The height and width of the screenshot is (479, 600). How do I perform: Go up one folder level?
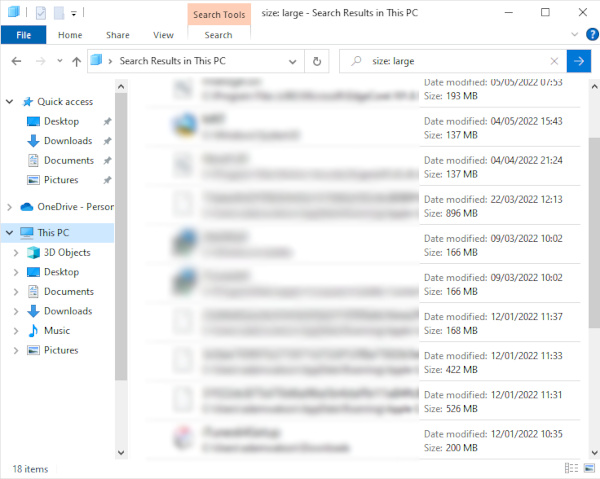[77, 61]
